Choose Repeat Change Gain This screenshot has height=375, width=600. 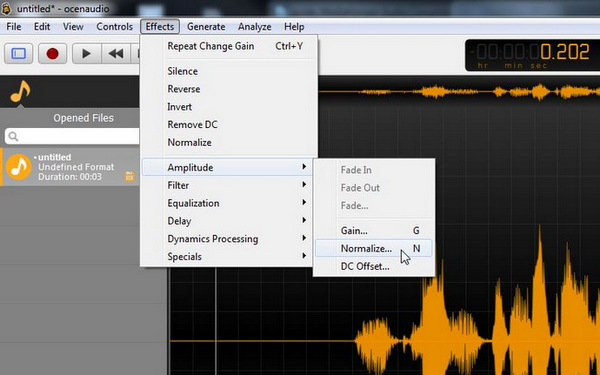click(229, 46)
